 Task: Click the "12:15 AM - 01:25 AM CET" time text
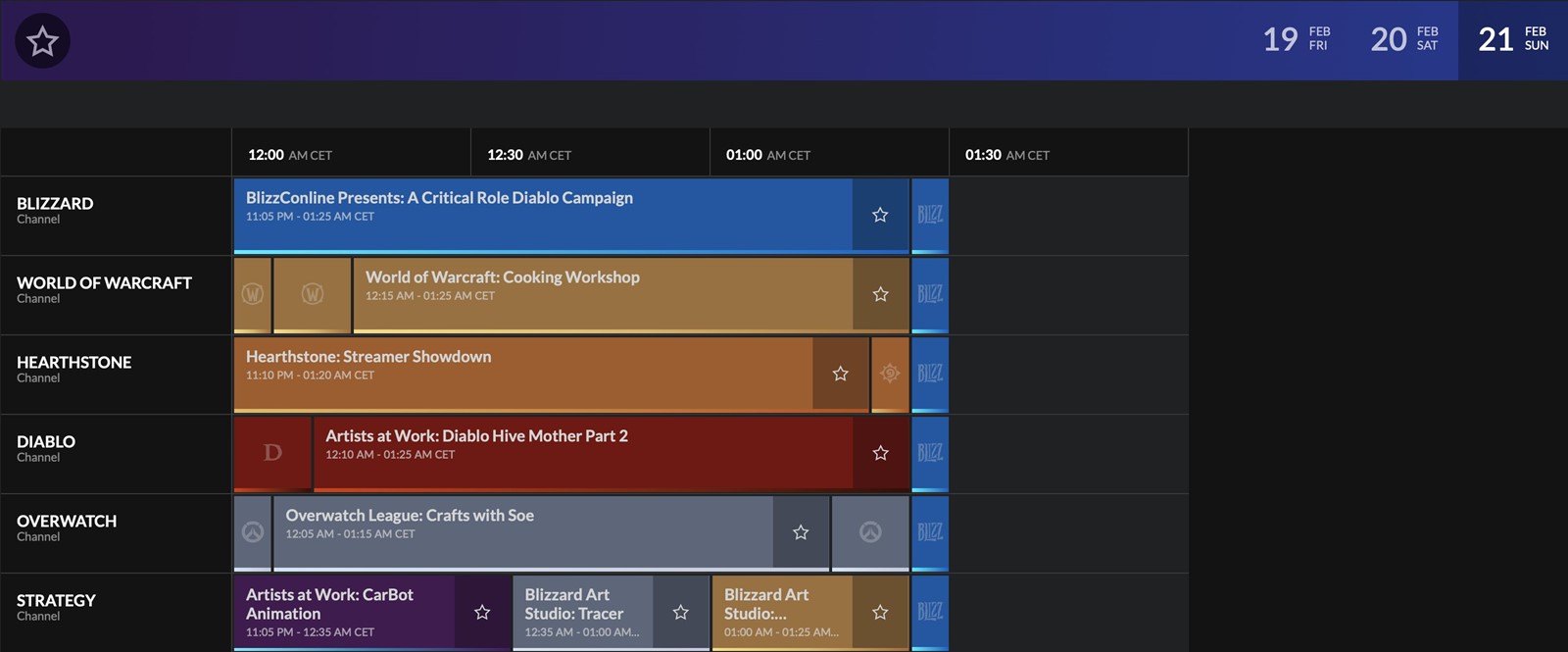tap(430, 296)
